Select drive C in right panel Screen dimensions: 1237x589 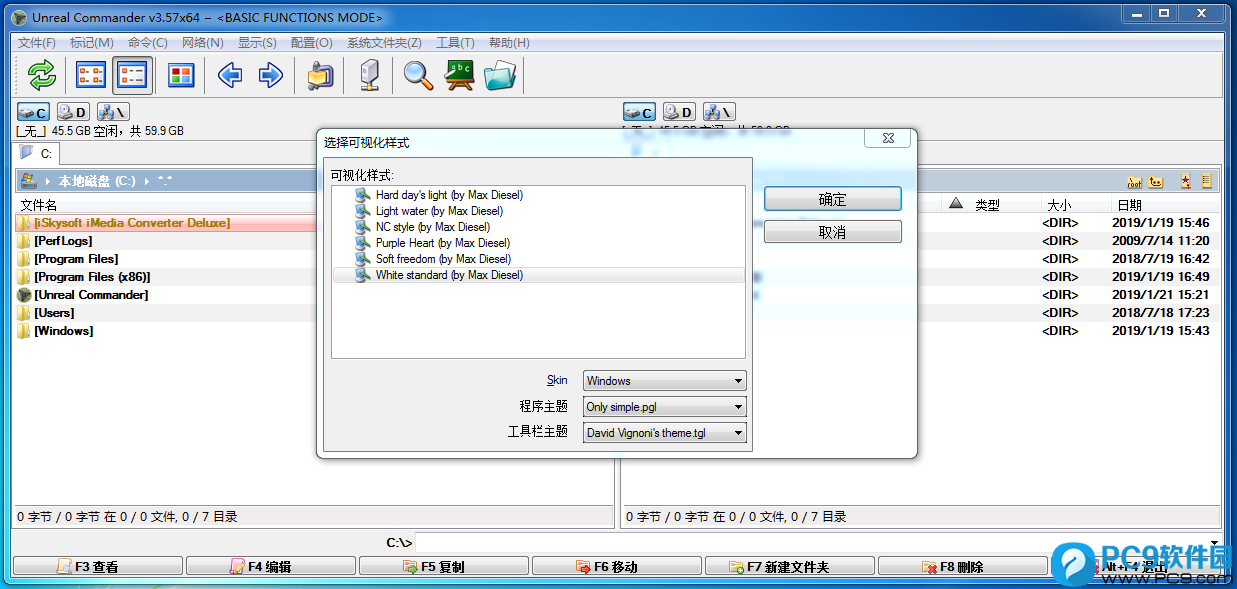point(639,112)
